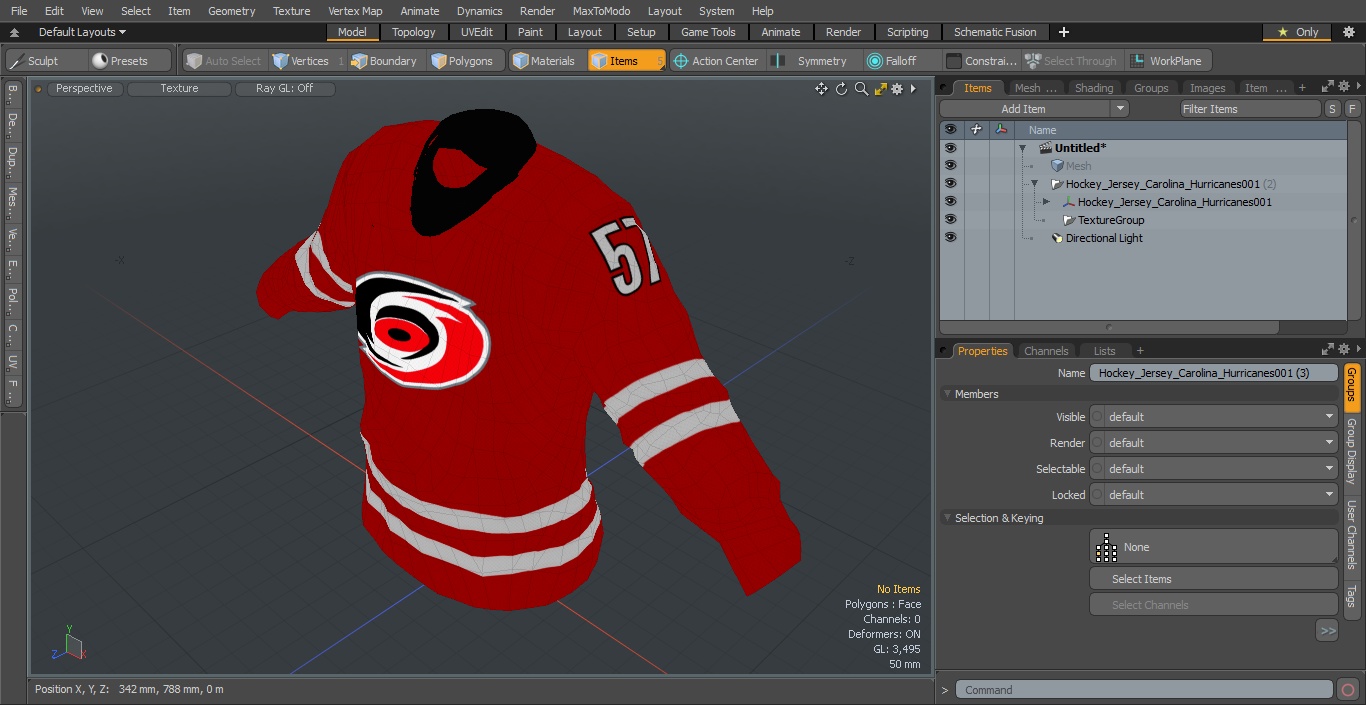Open Items panel settings gear
The image size is (1366, 705).
[1343, 88]
